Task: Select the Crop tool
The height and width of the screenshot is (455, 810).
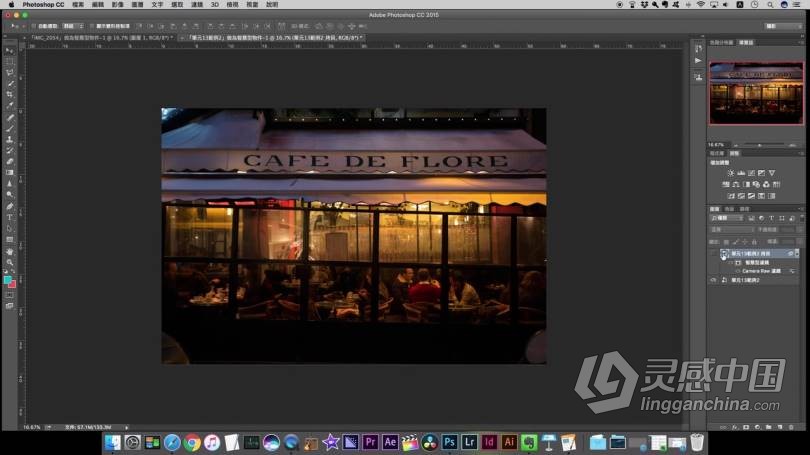Action: tap(9, 95)
